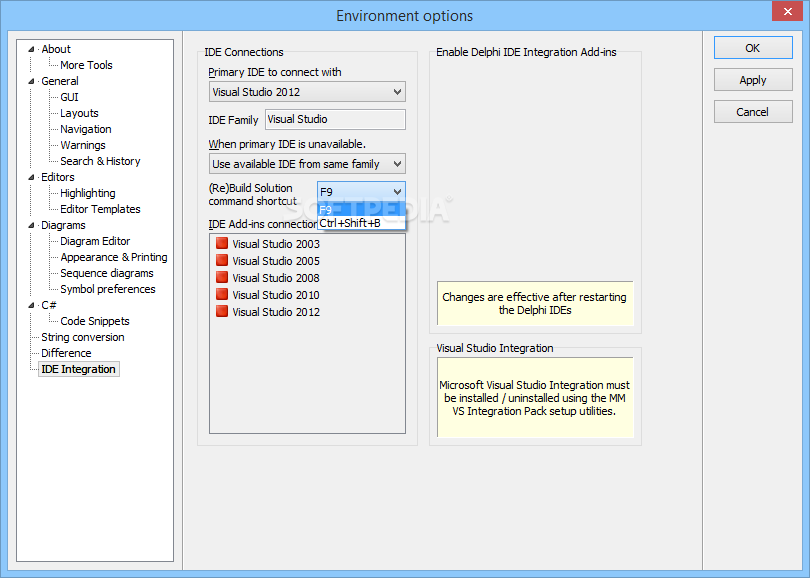The image size is (810, 578).
Task: Open the More Tools page
Action: (x=86, y=65)
